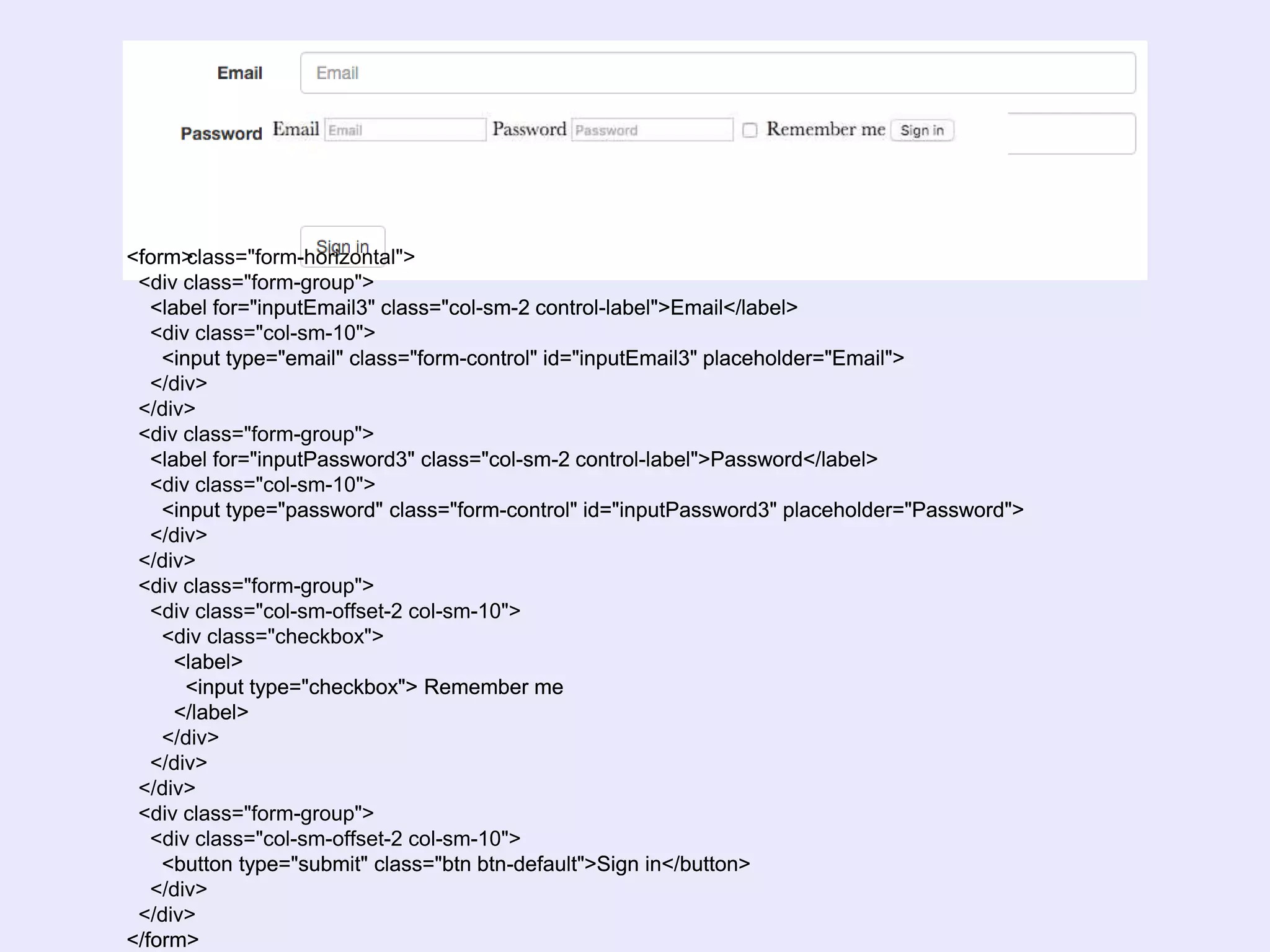Viewport: 1270px width, 952px height.
Task: Click the bold Email label
Action: (x=239, y=73)
